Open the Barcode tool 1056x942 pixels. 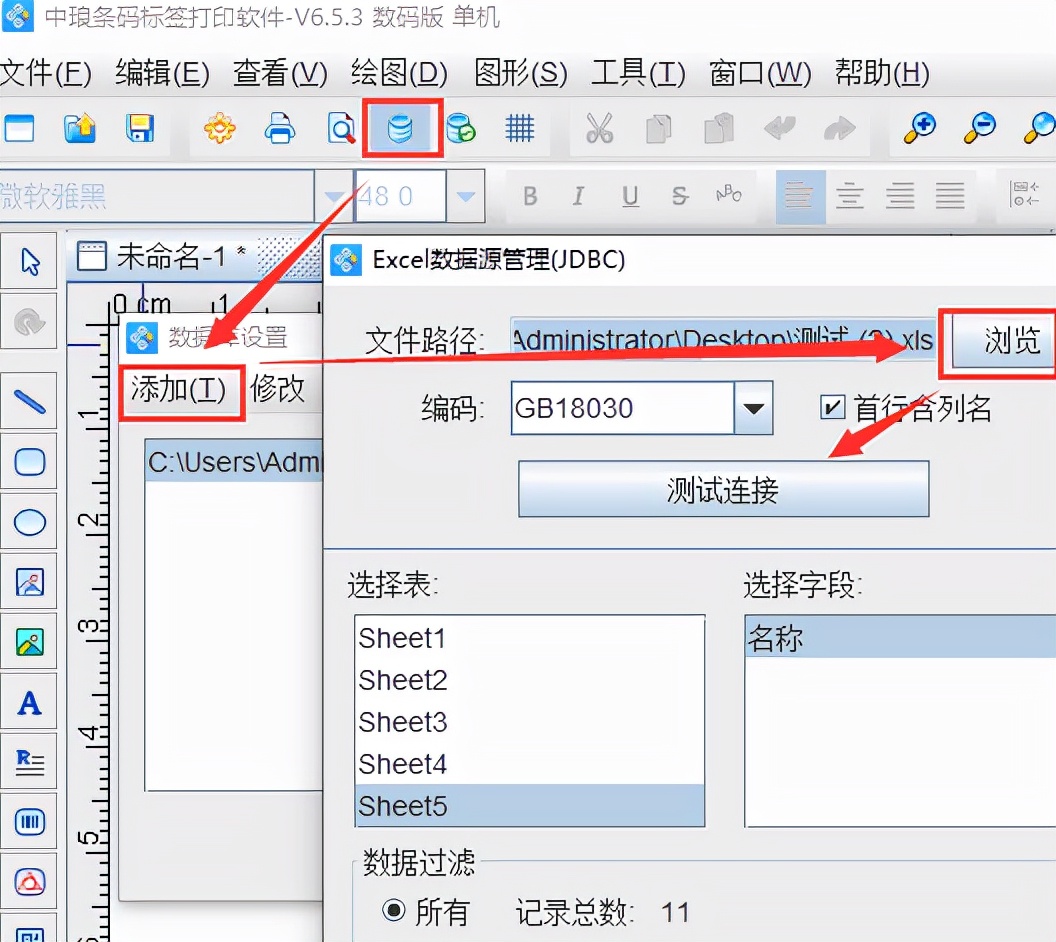30,821
